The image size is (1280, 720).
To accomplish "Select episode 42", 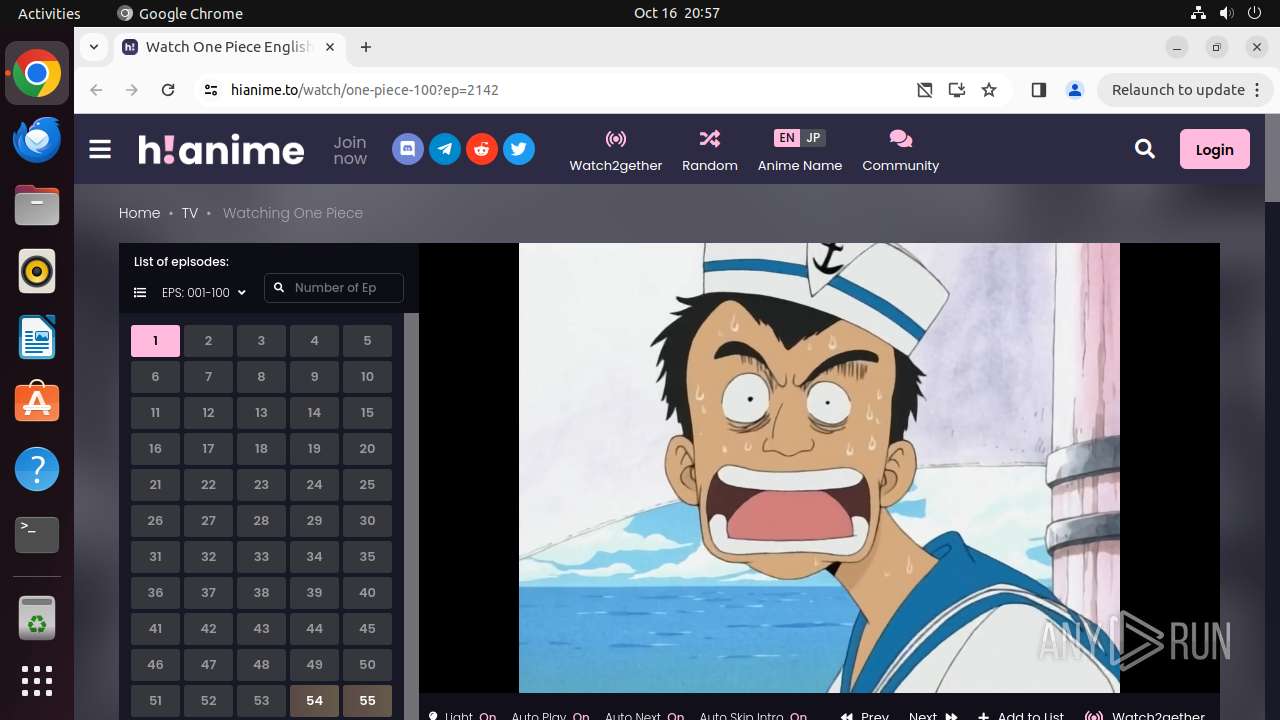I will point(208,629).
